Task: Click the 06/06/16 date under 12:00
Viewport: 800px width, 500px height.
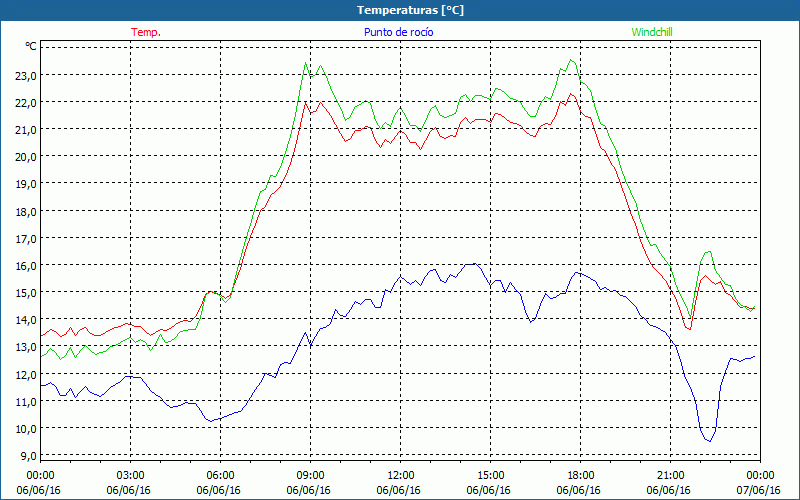Action: click(x=399, y=490)
